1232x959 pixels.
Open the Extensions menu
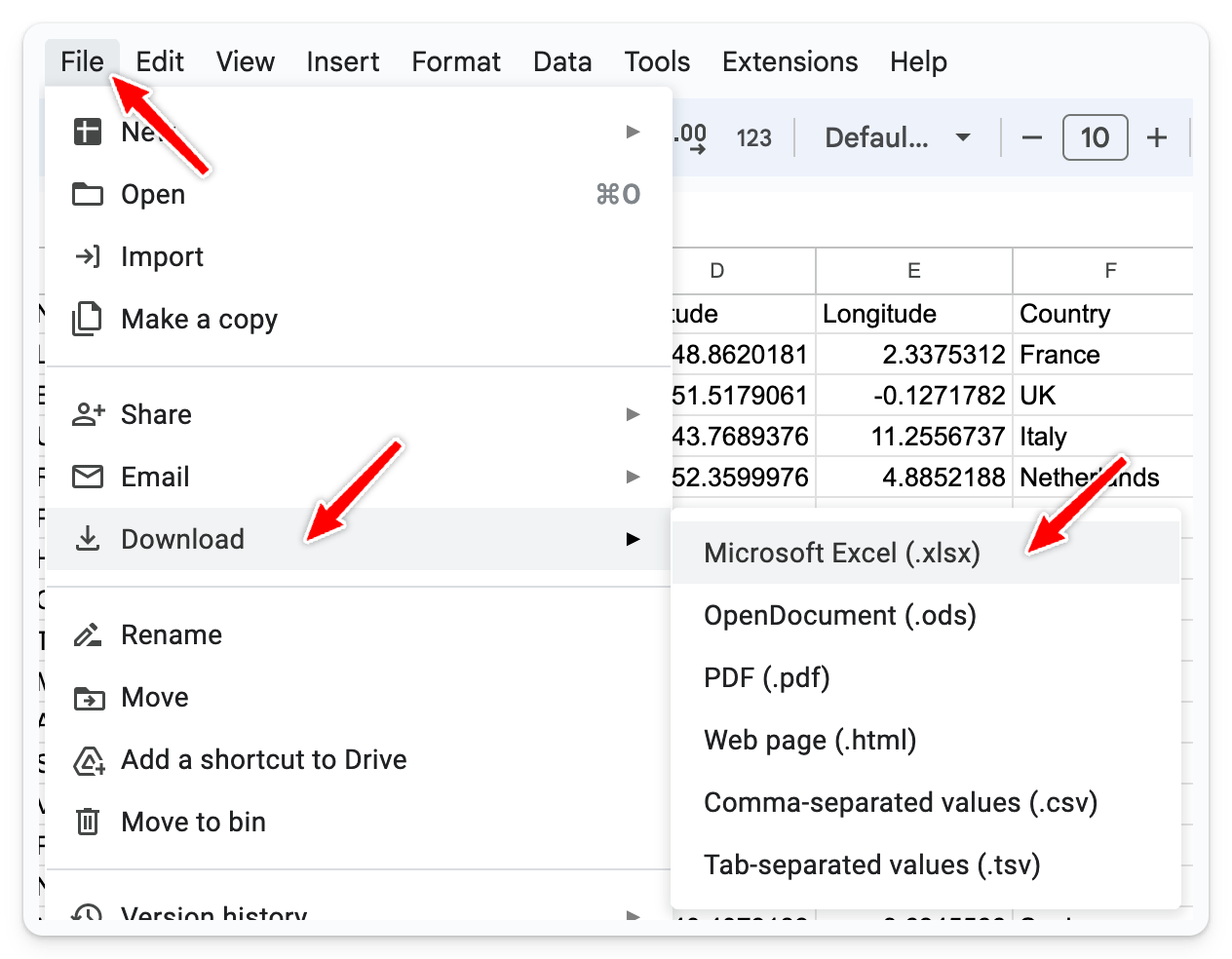789,61
